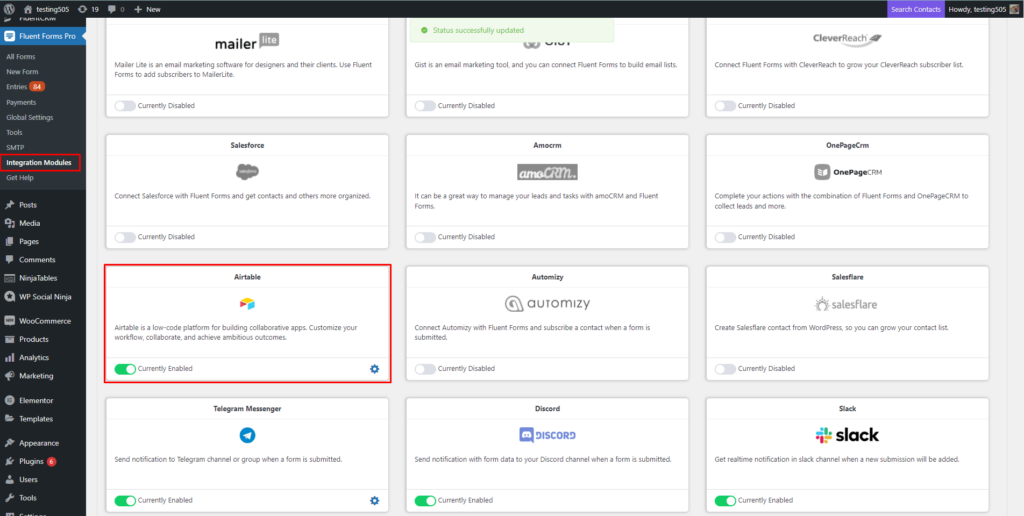This screenshot has width=1024, height=516.
Task: Open Templates menu in sidebar
Action: point(37,419)
